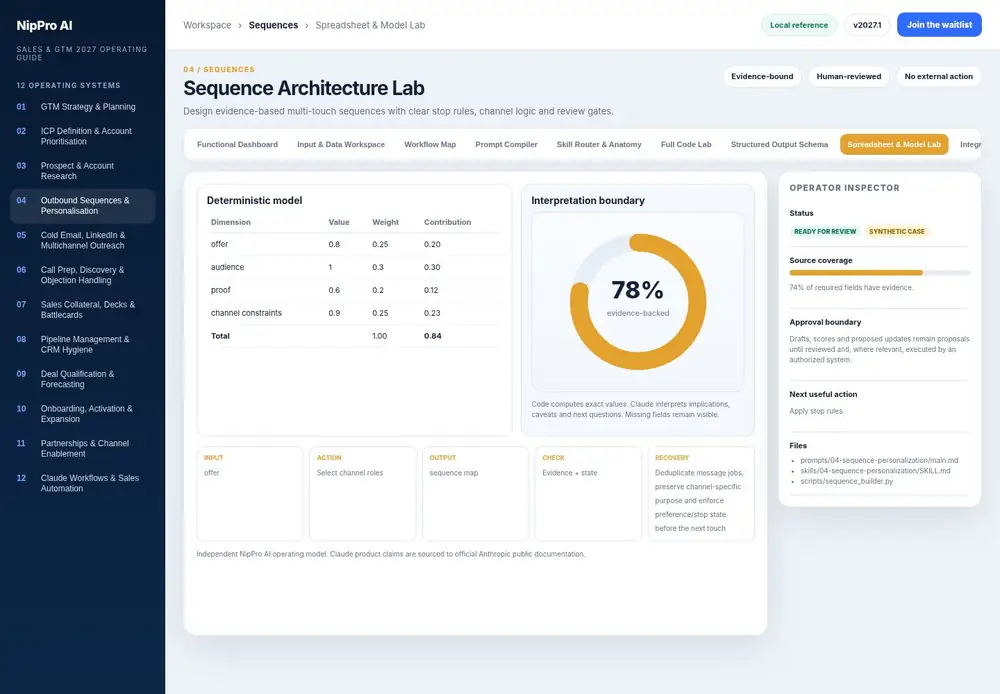Click the INPUT step card
Image resolution: width=1000 pixels, height=694 pixels.
click(x=249, y=493)
